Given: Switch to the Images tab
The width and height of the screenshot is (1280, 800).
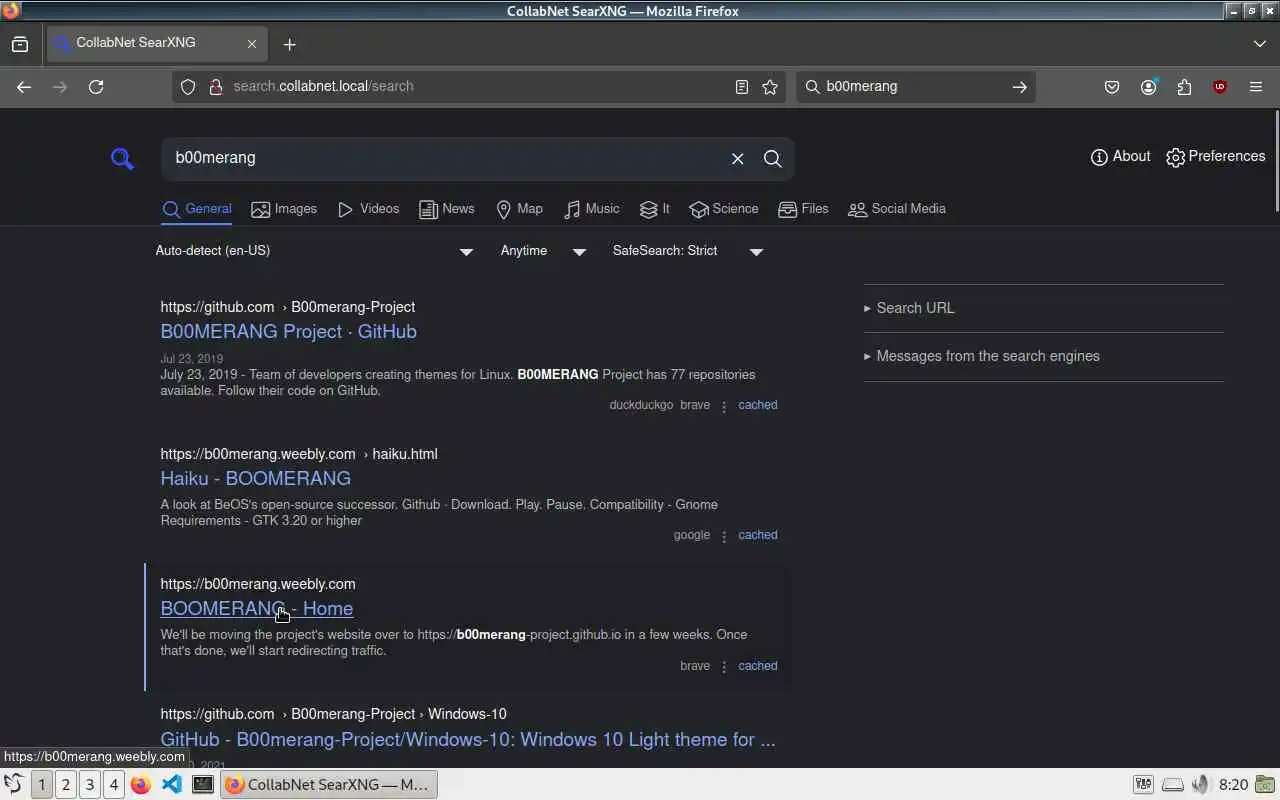Looking at the screenshot, I should (x=284, y=209).
